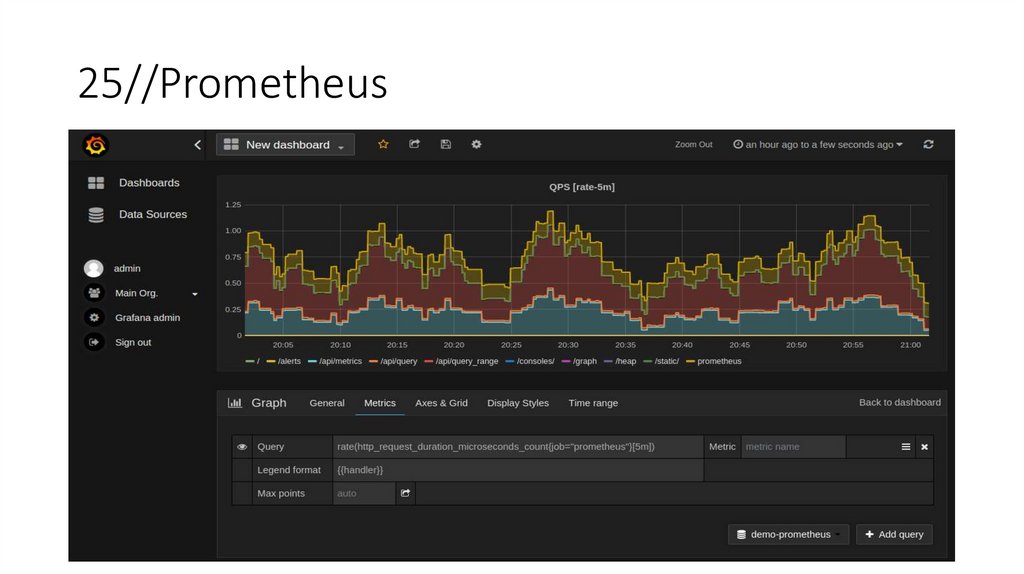This screenshot has width=1024, height=574.
Task: Click Back to dashboard
Action: tap(900, 402)
